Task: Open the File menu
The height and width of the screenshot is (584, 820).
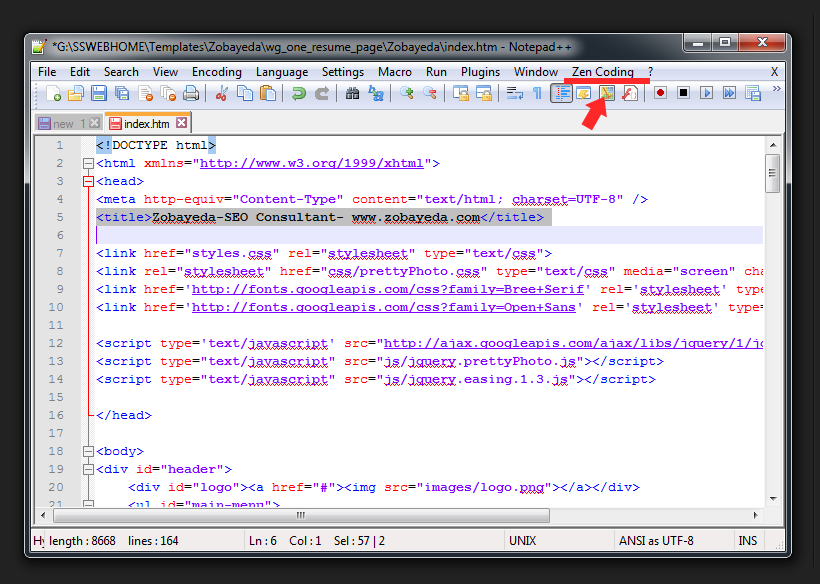Action: pyautogui.click(x=47, y=72)
